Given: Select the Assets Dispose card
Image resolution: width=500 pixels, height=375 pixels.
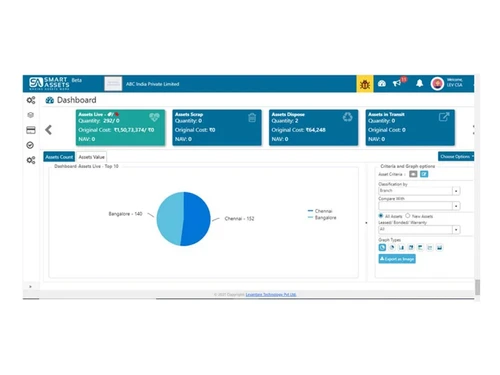Looking at the screenshot, I should (x=314, y=127).
